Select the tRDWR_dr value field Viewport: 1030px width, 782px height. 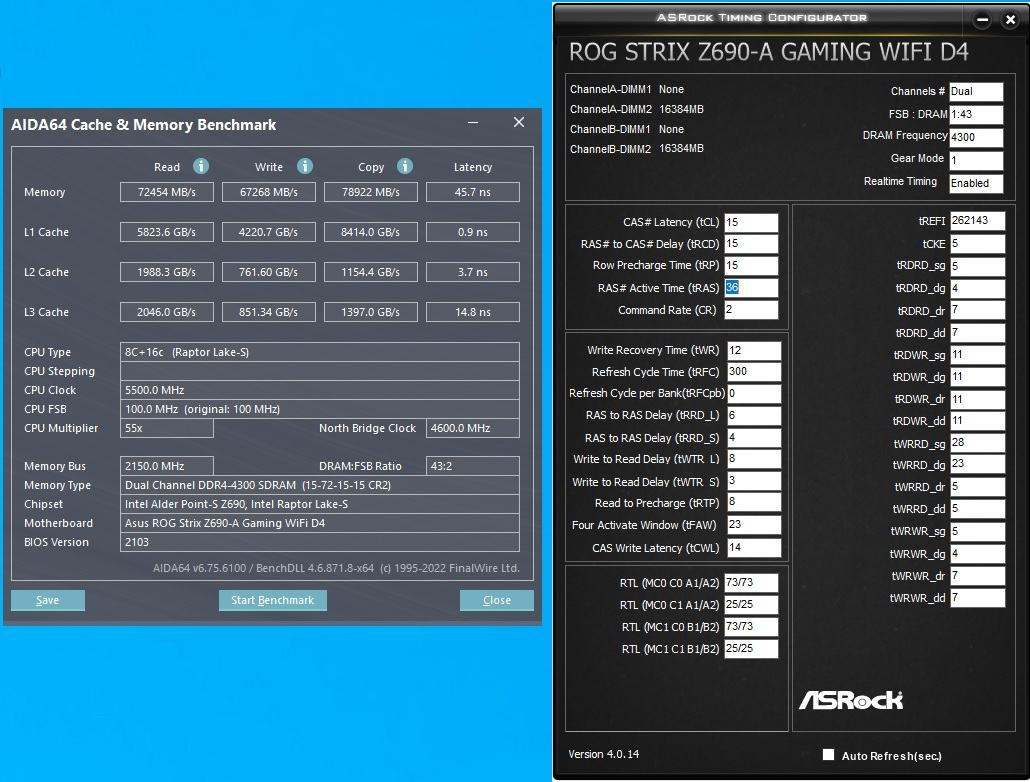pyautogui.click(x=977, y=399)
